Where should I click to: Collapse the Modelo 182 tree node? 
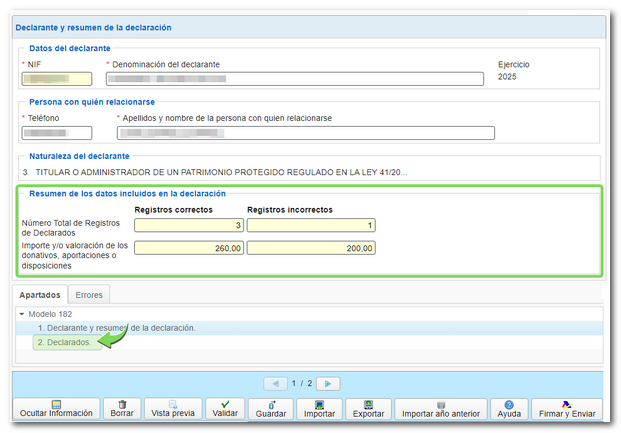tap(22, 314)
